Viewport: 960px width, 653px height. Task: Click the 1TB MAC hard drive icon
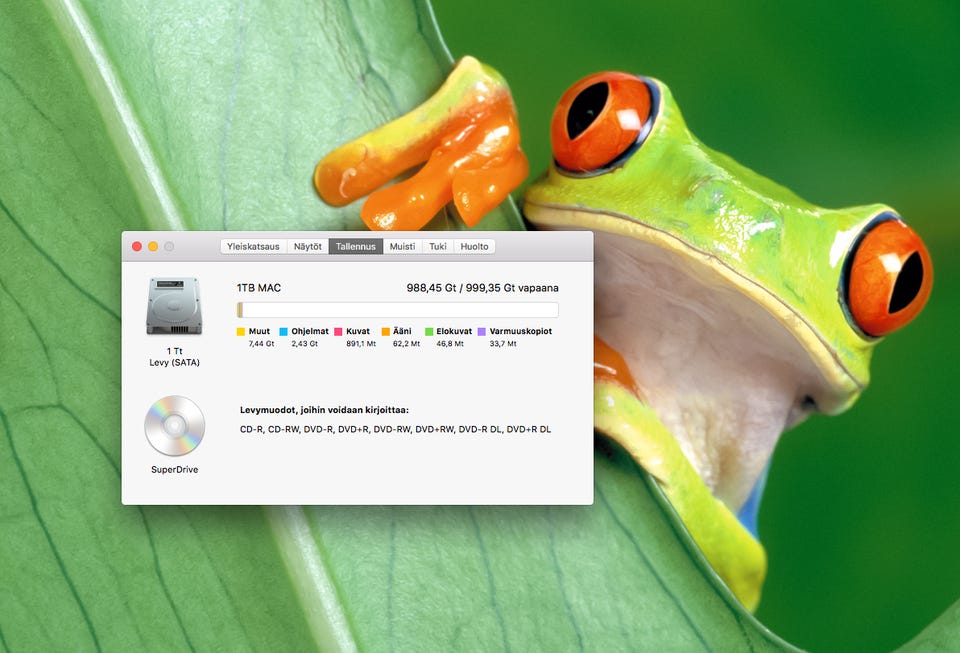174,306
